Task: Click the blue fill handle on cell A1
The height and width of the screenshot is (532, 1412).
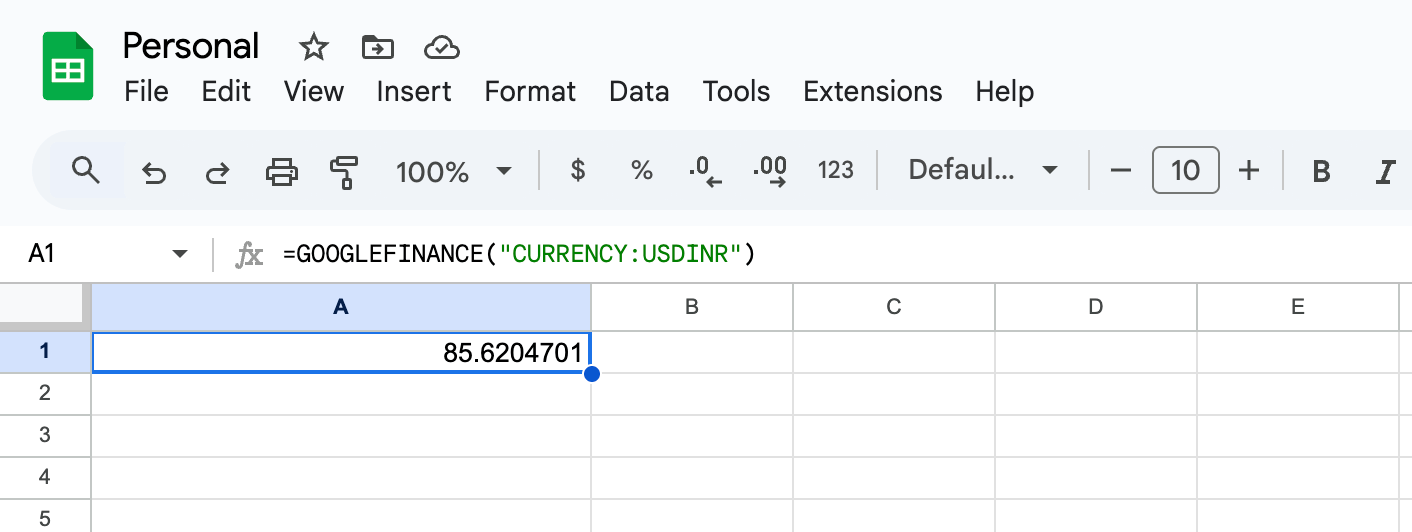Action: tap(591, 374)
